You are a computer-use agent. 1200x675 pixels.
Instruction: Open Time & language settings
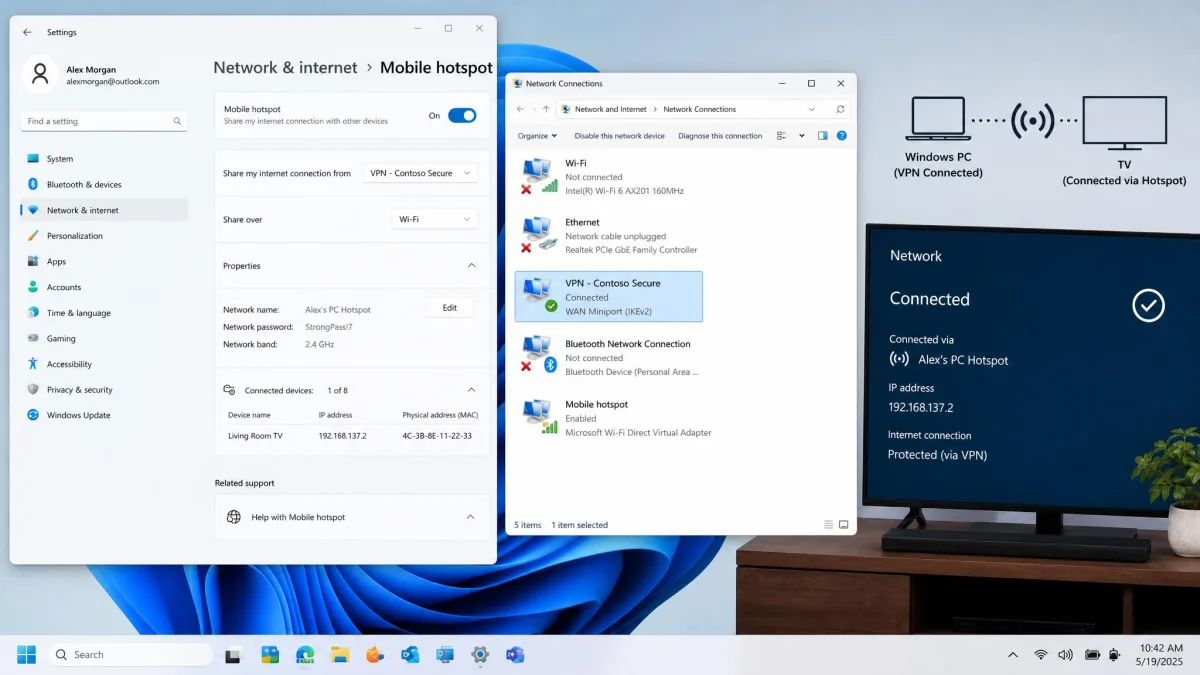104,313
